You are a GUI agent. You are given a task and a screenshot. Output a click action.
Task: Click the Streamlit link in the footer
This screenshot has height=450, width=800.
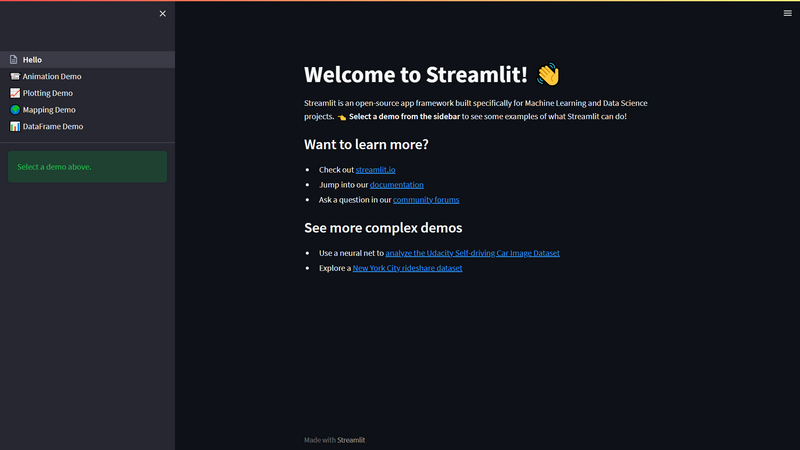[x=351, y=439]
